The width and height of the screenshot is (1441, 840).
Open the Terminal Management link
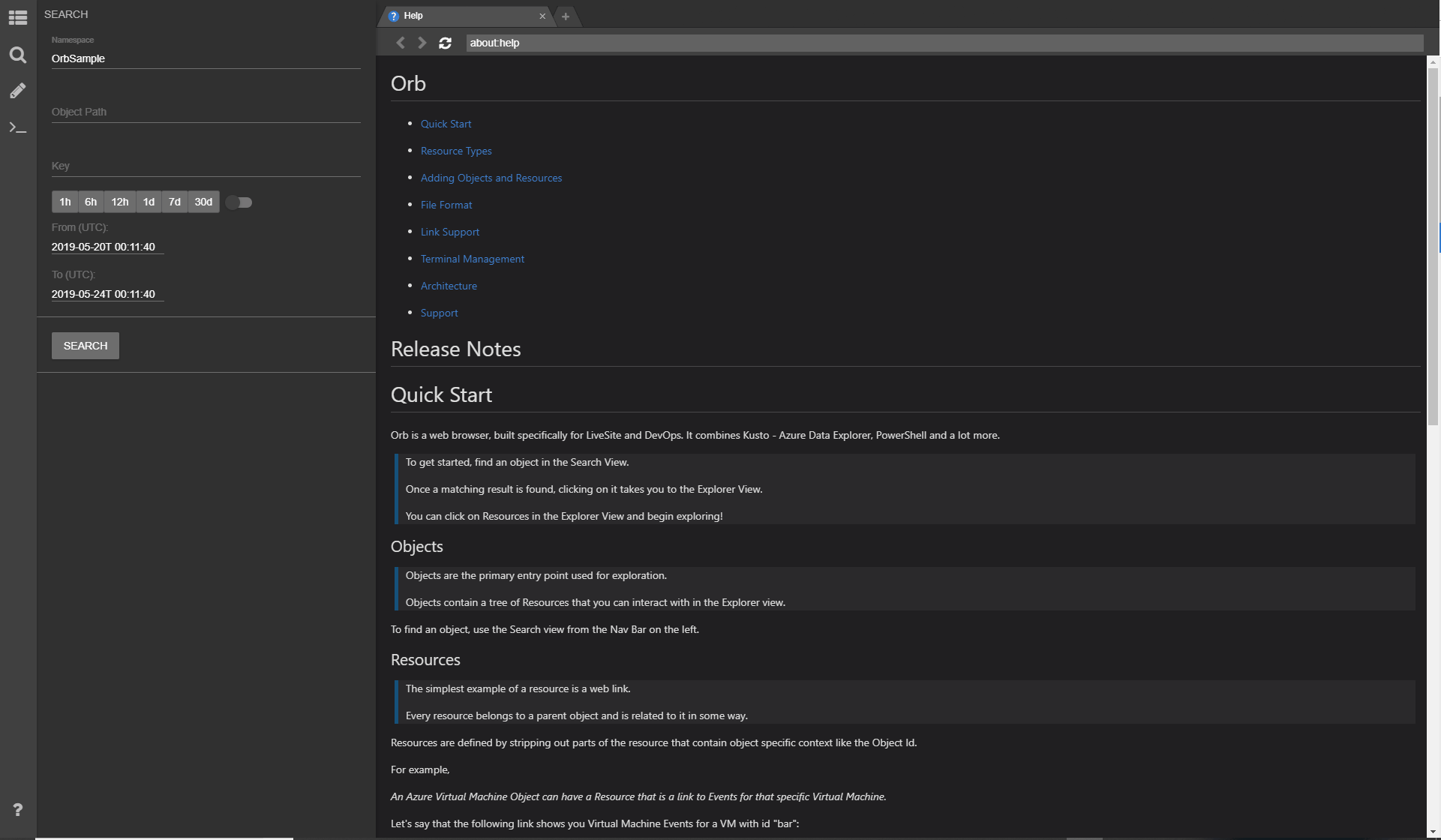pos(472,259)
